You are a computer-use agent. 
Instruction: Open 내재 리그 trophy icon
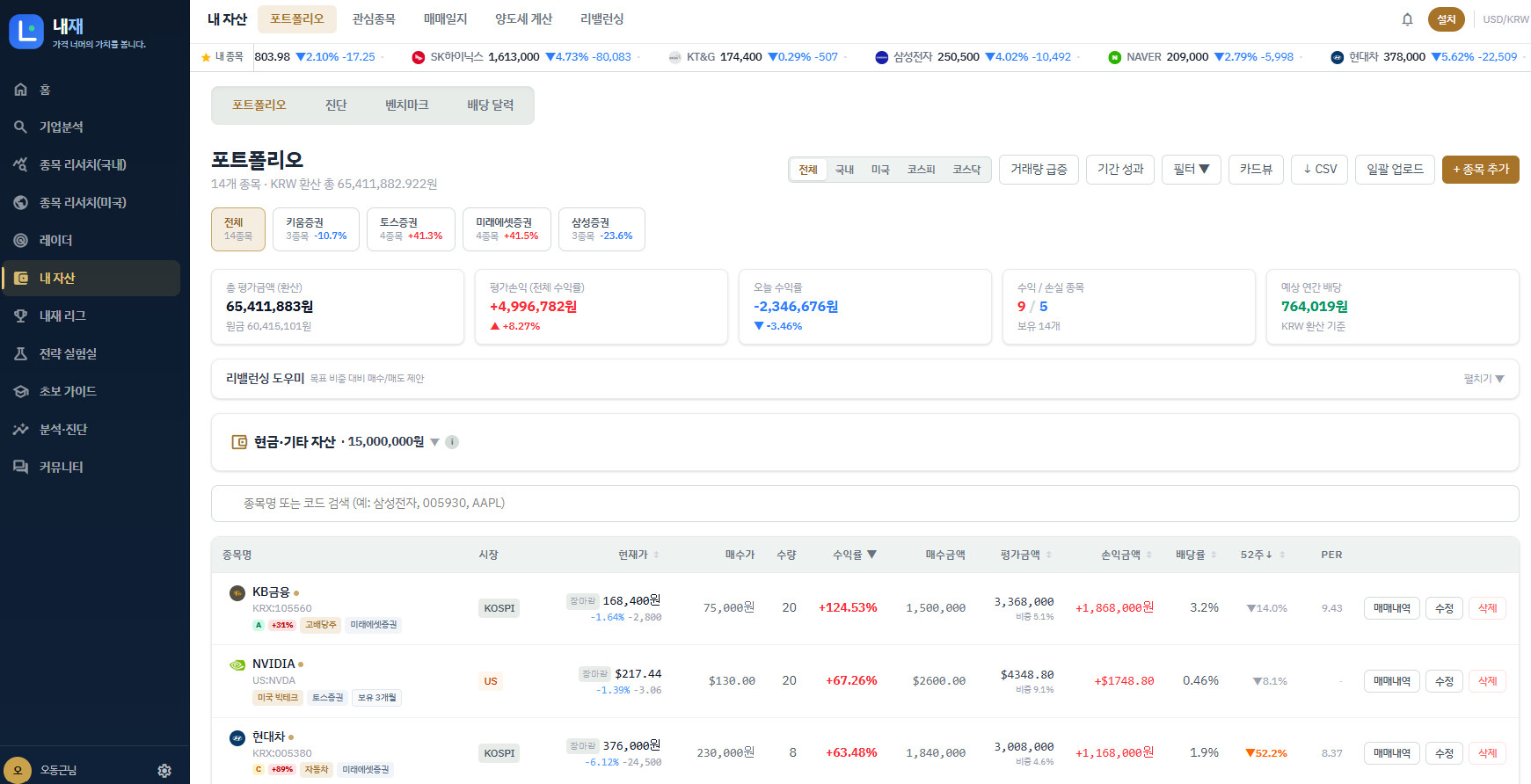20,316
